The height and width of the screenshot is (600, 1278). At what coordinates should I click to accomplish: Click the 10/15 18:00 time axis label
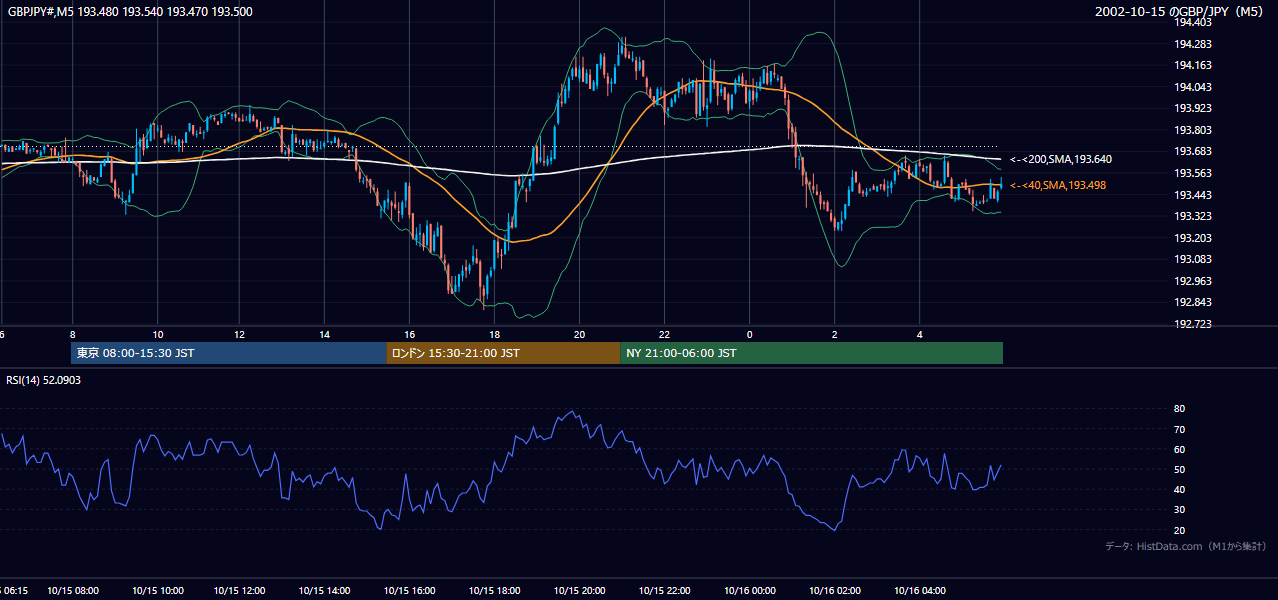(x=495, y=591)
